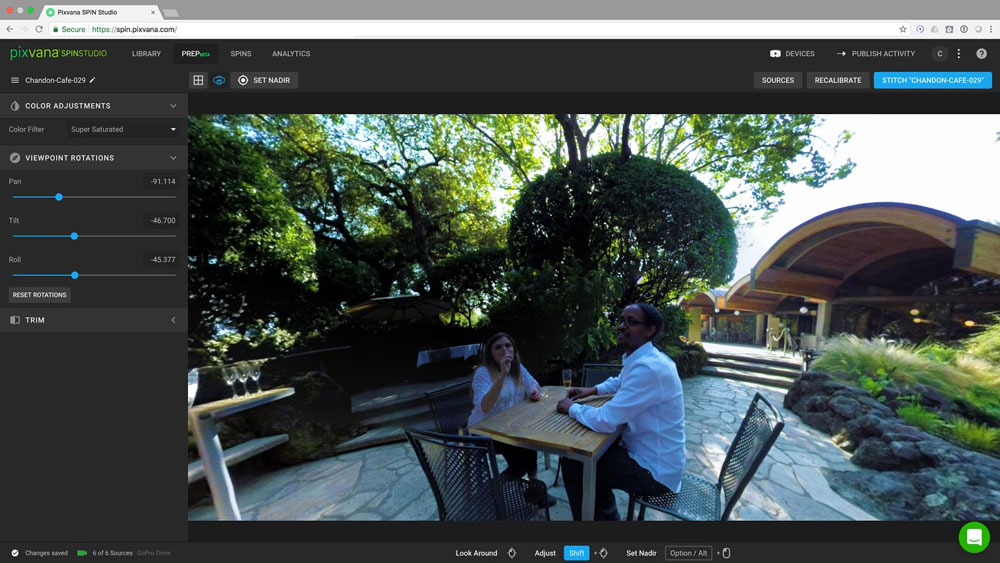The image size is (1000, 563).
Task: Expand the Trim section
Action: [x=173, y=320]
